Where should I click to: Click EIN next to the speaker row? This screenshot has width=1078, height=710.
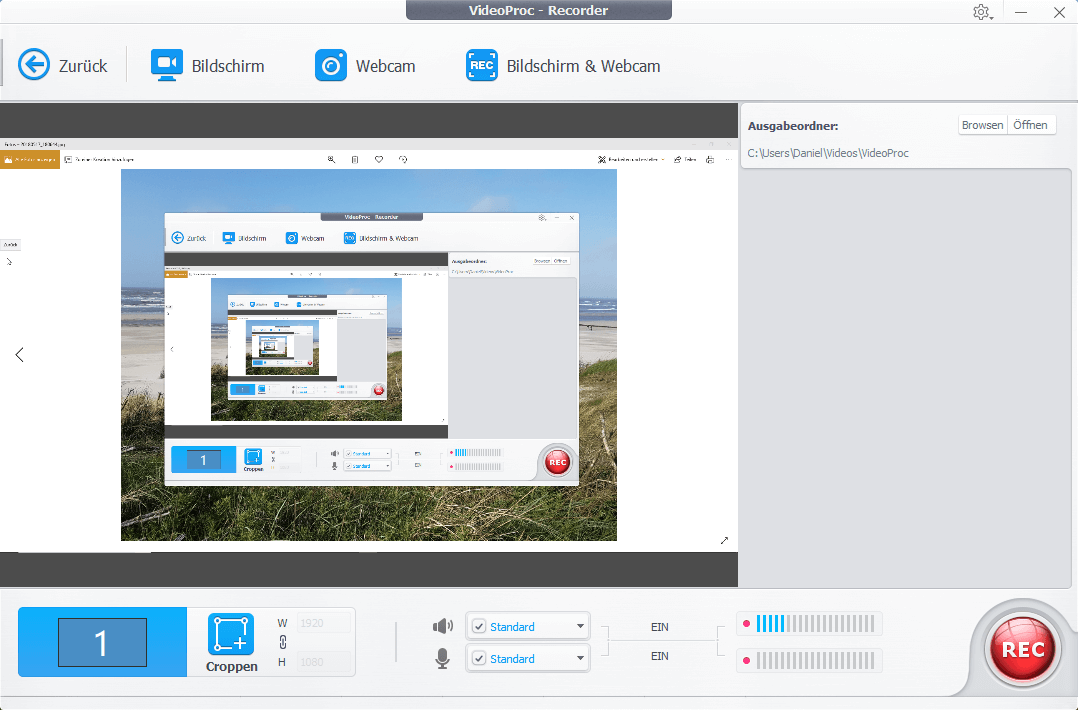pos(659,627)
